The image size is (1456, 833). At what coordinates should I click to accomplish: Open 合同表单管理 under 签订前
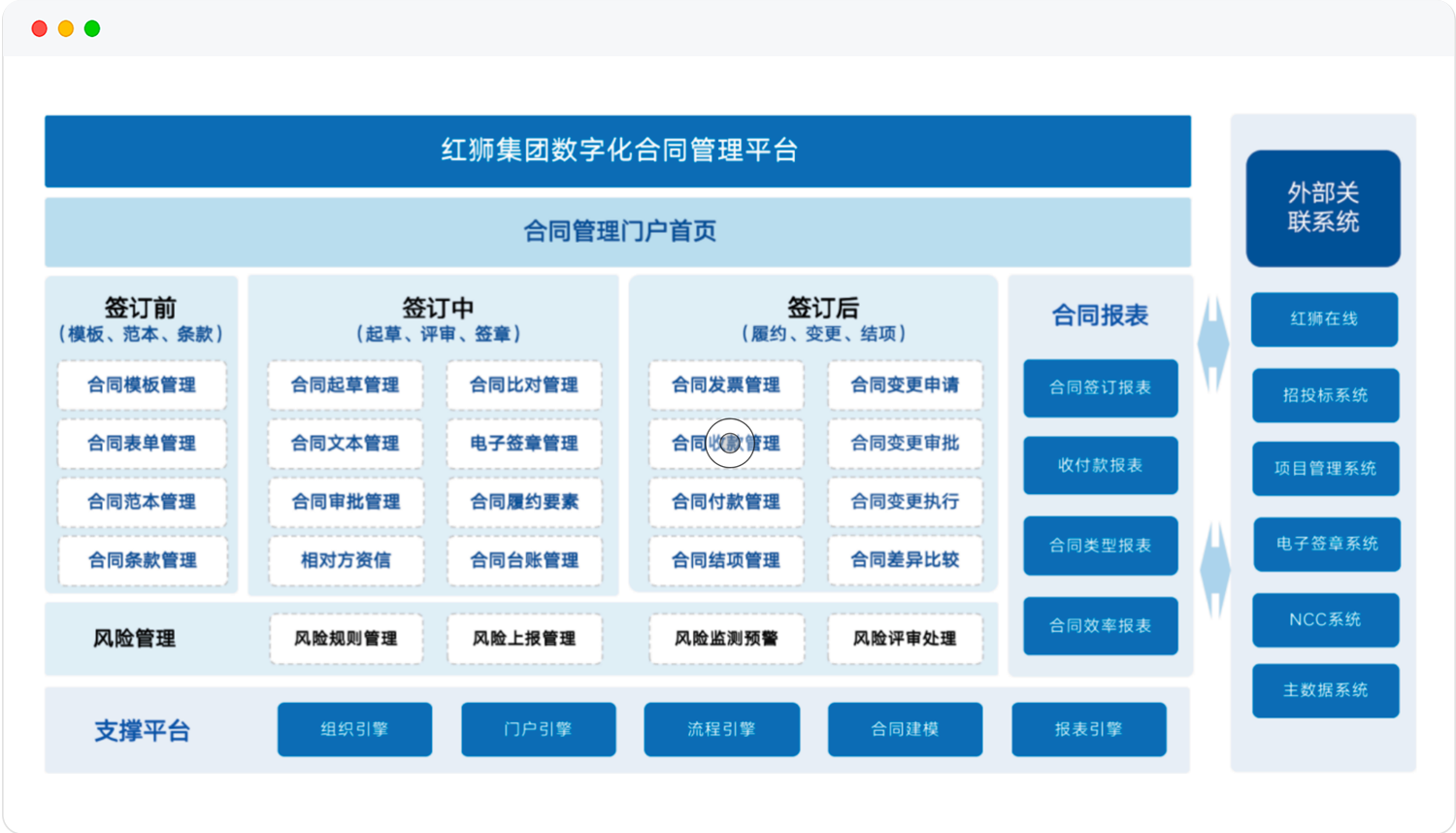142,444
